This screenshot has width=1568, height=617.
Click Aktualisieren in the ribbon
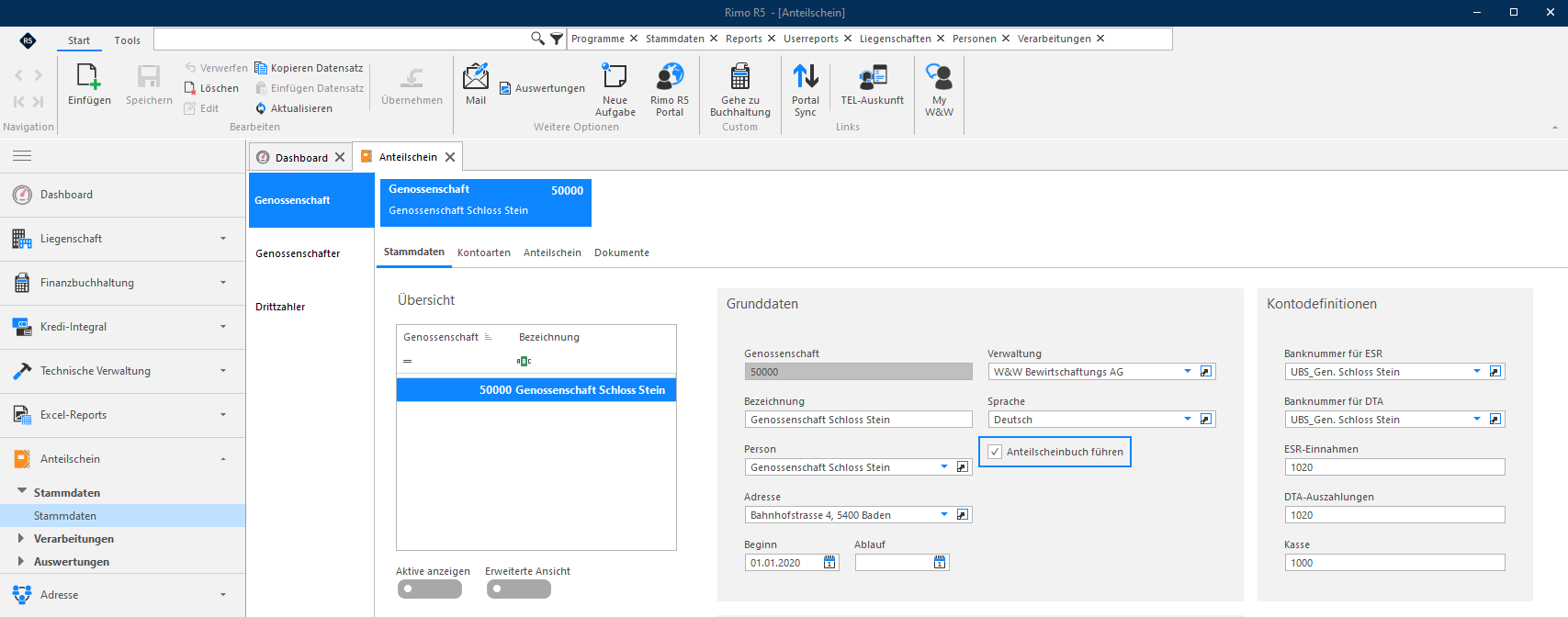point(293,108)
